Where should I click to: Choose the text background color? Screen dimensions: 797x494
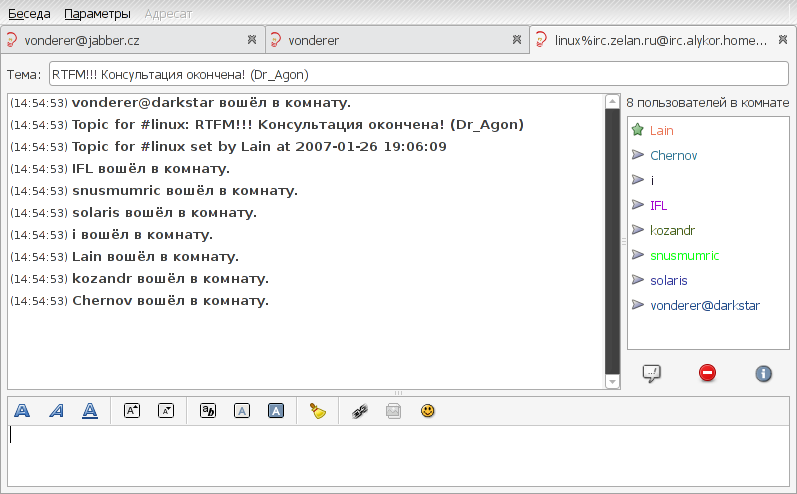click(x=276, y=410)
